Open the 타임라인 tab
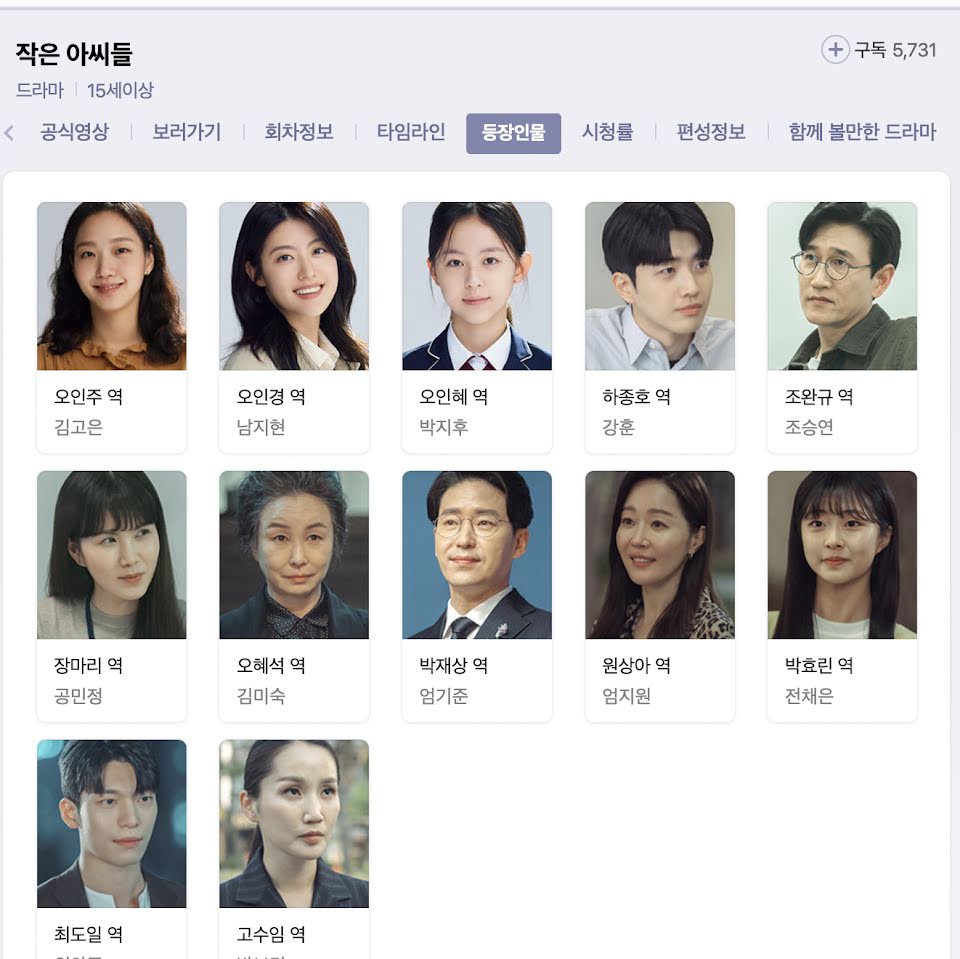The width and height of the screenshot is (960, 959). pyautogui.click(x=411, y=132)
